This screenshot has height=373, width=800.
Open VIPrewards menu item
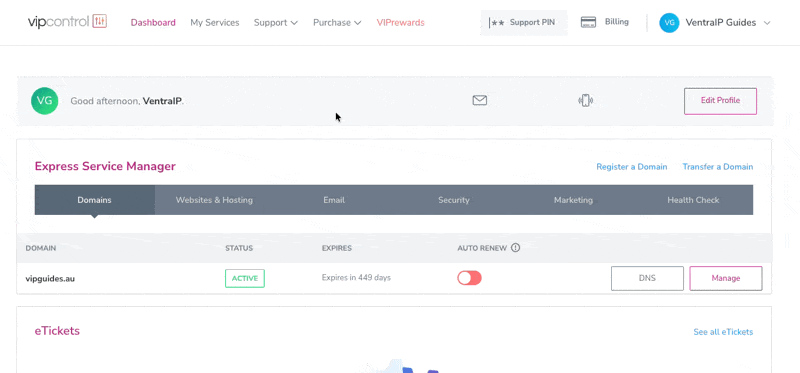pos(401,22)
